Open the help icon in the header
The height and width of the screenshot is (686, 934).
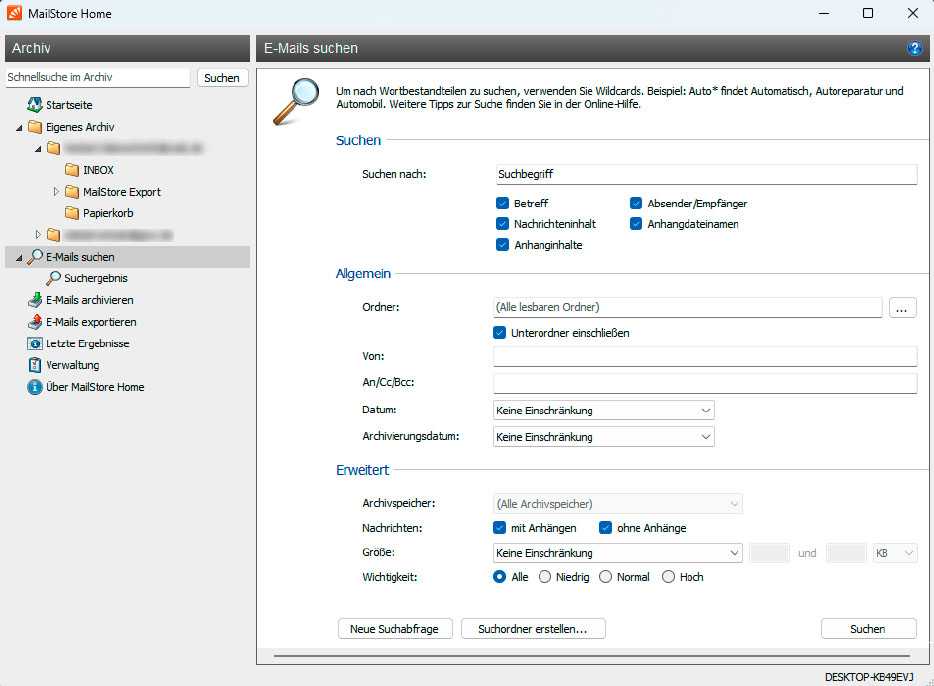[x=914, y=48]
